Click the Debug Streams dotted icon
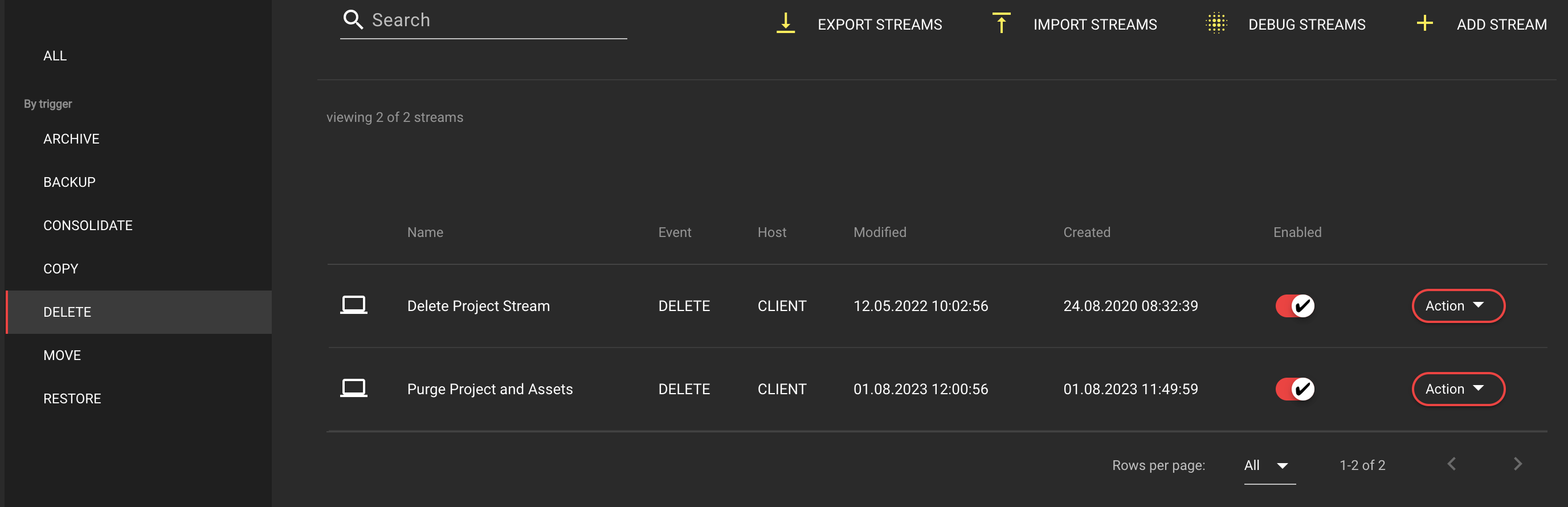The image size is (1568, 507). coord(1216,24)
